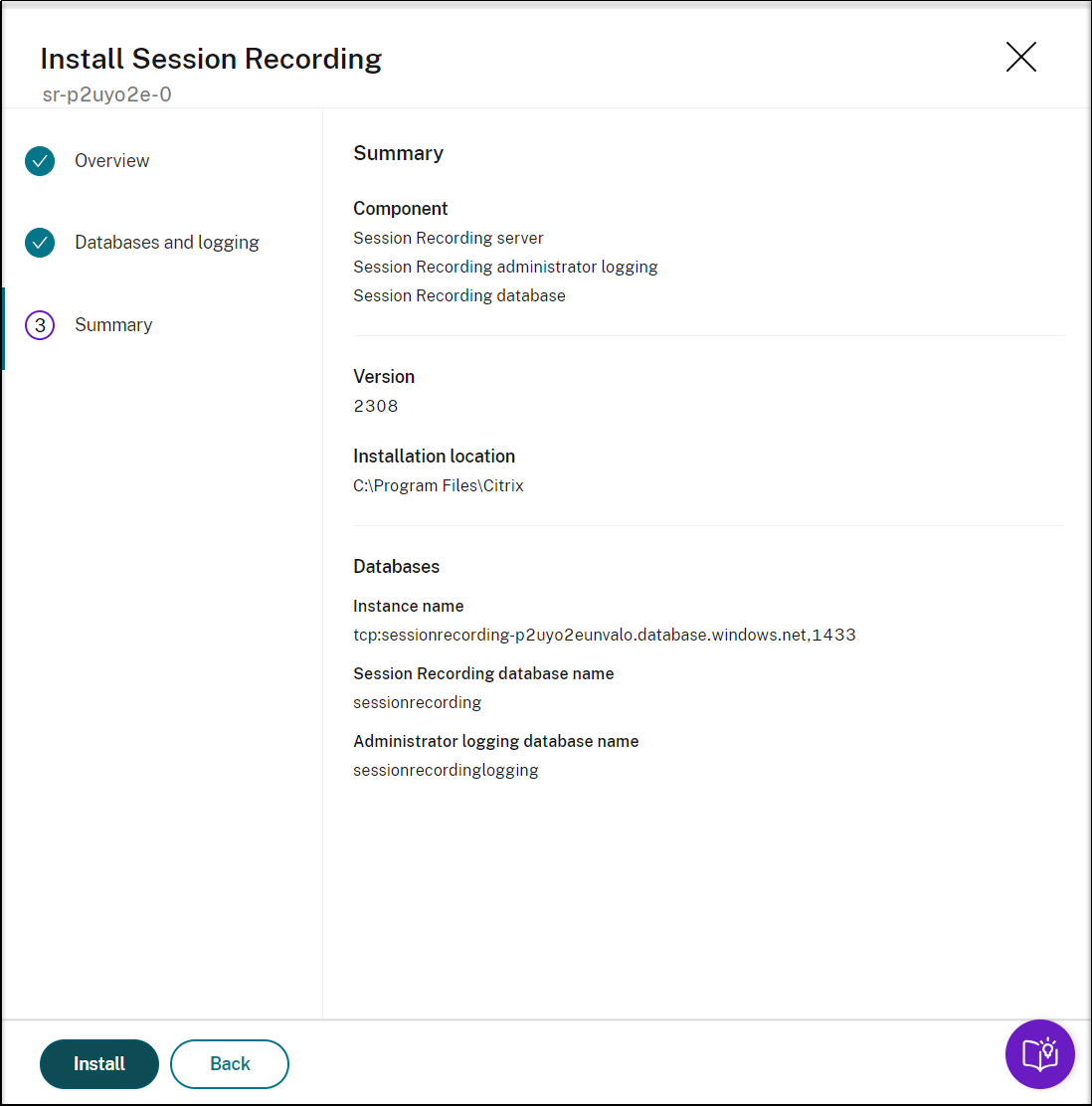Click the value sessionrecordinglogging

point(446,770)
